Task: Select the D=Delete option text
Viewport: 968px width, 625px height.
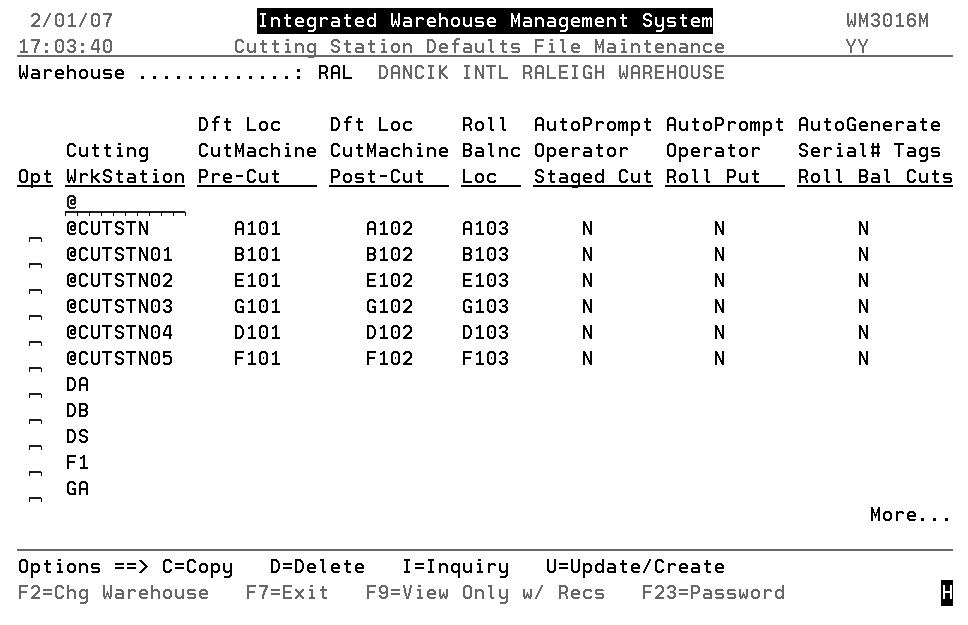Action: (317, 567)
